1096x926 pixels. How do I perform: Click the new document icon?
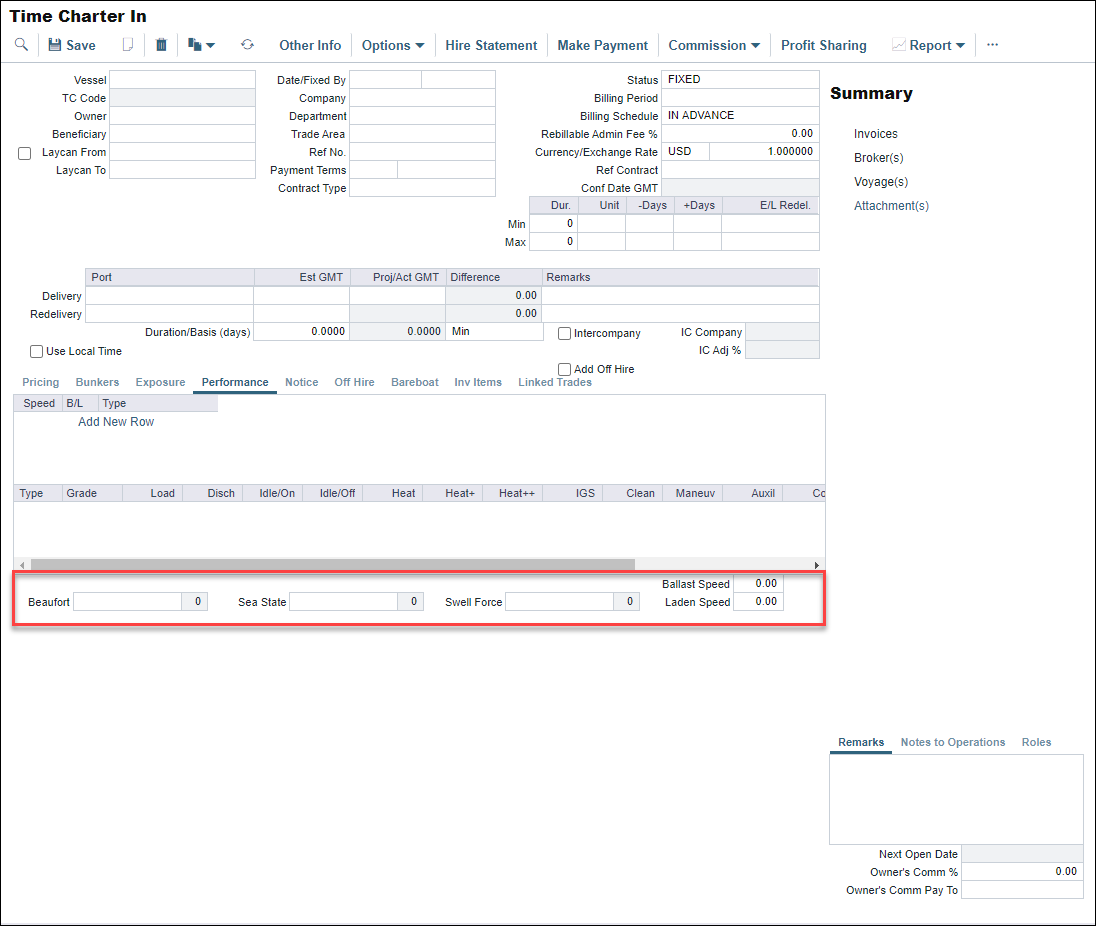127,45
